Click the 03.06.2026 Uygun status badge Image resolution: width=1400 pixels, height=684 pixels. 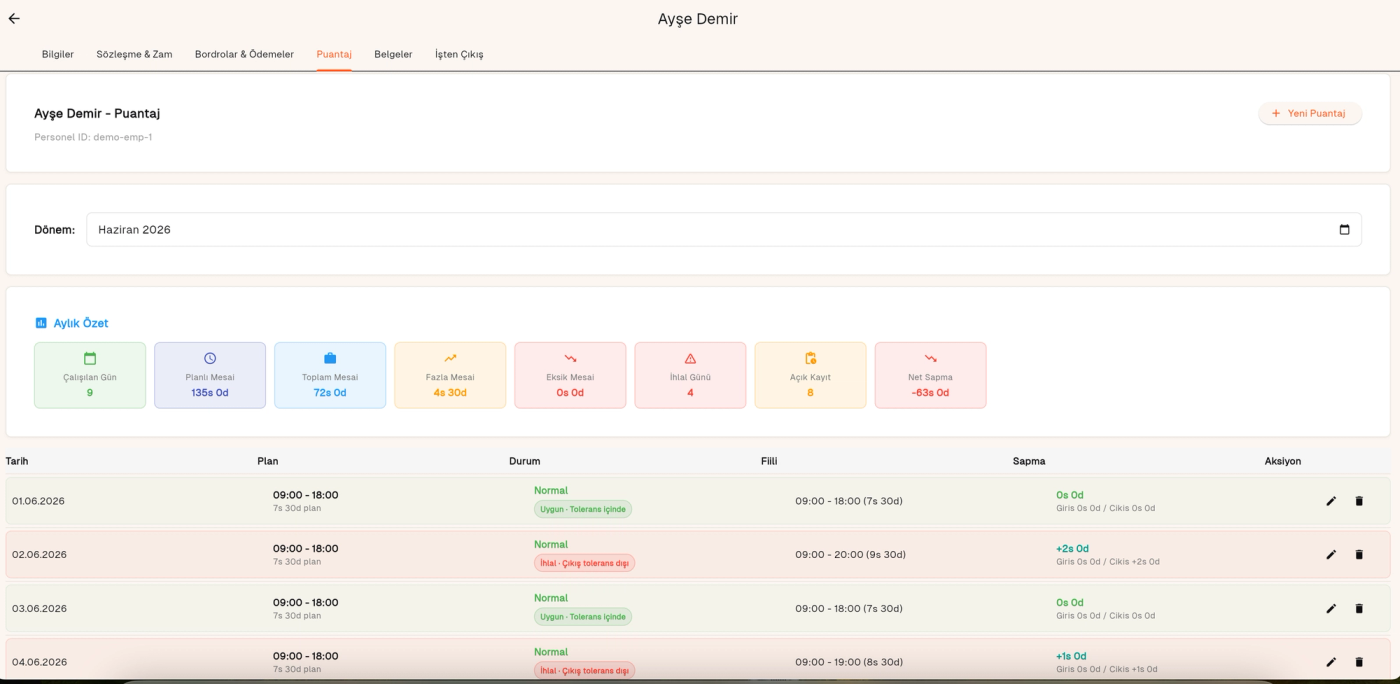pyautogui.click(x=583, y=617)
